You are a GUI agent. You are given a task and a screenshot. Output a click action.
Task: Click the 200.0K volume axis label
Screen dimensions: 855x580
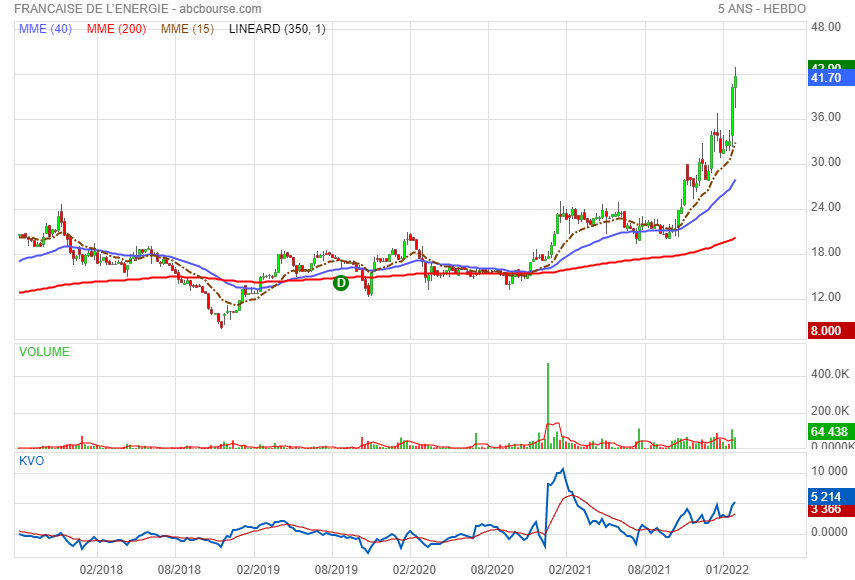pyautogui.click(x=829, y=411)
